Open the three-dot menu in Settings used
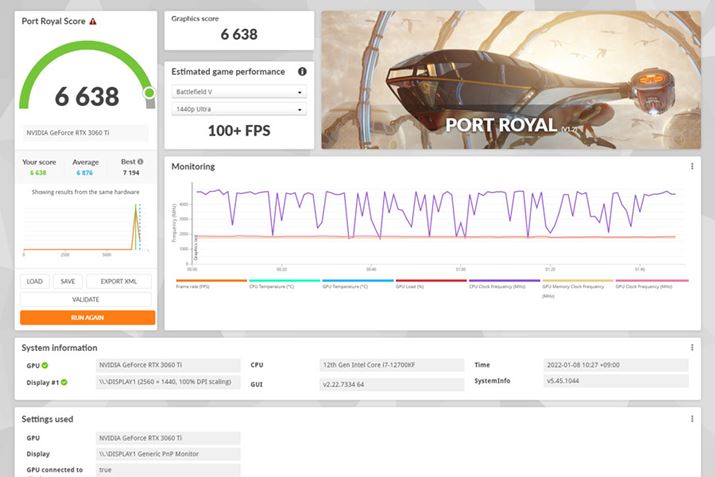715x477 pixels. pyautogui.click(x=692, y=419)
